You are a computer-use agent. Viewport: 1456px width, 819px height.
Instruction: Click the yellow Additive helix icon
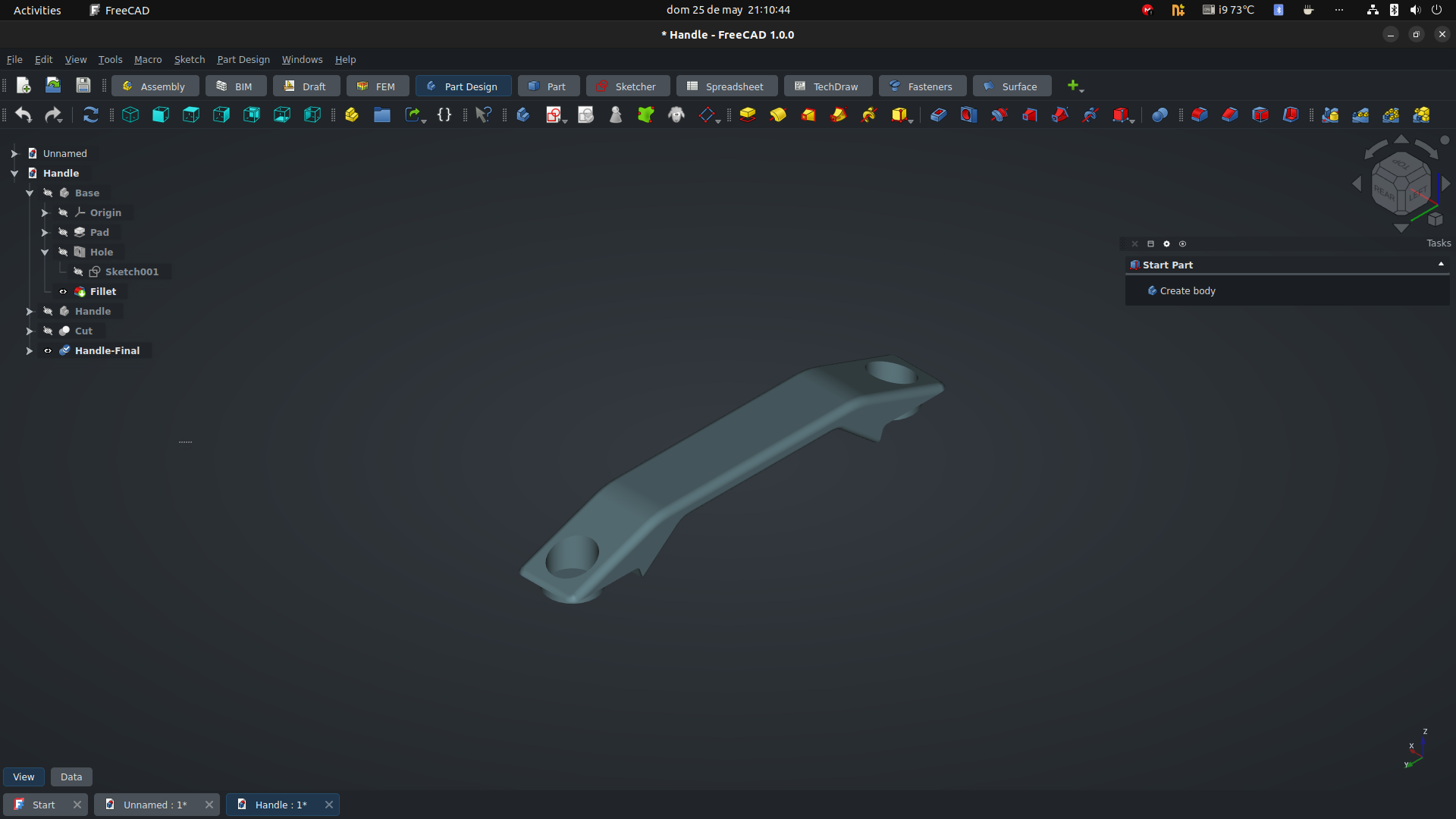tap(869, 115)
